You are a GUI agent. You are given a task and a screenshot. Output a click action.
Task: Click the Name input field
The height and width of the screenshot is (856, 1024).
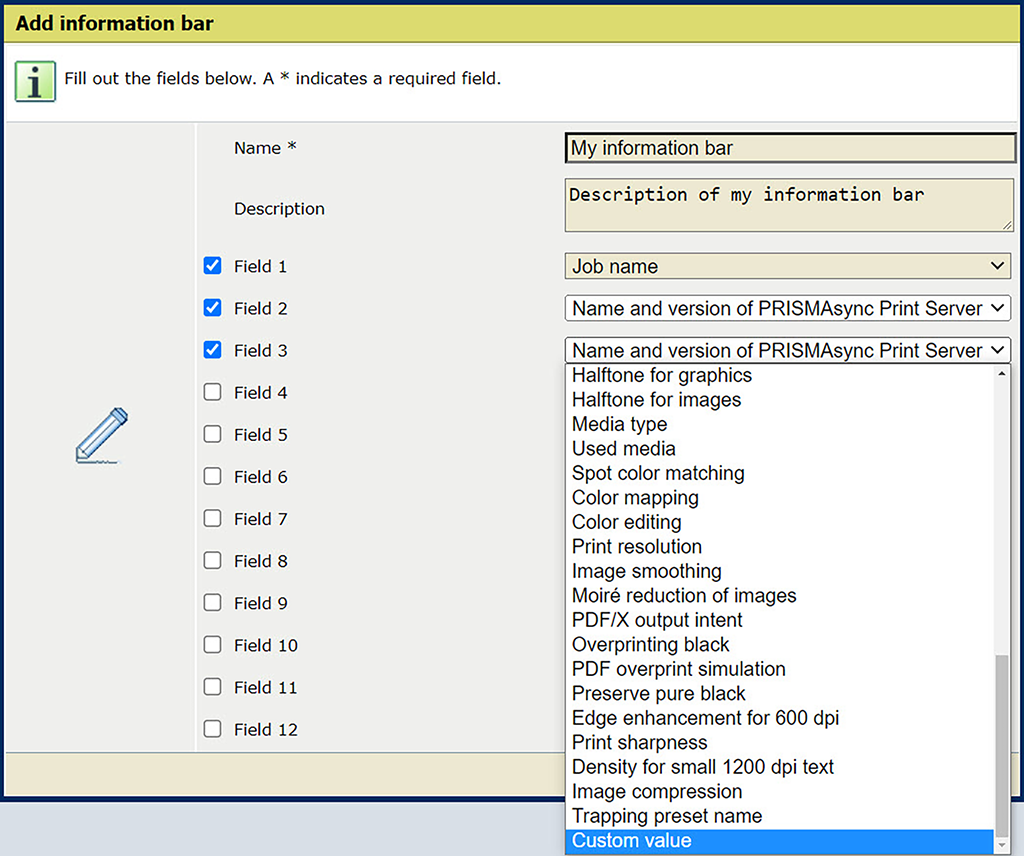pyautogui.click(x=790, y=148)
